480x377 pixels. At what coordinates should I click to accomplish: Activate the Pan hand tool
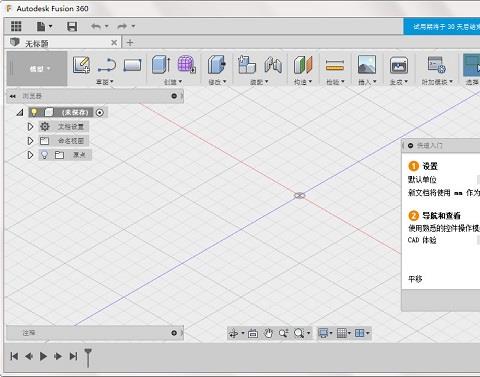click(268, 333)
